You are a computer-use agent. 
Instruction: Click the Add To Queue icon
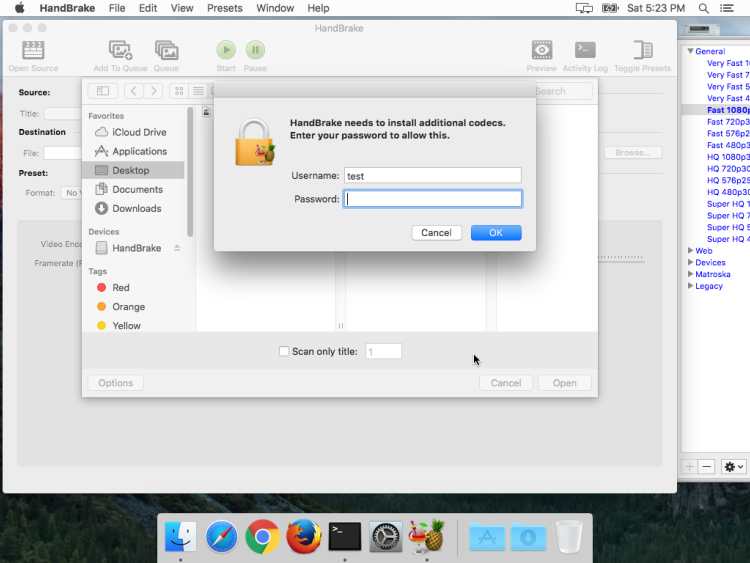point(120,50)
